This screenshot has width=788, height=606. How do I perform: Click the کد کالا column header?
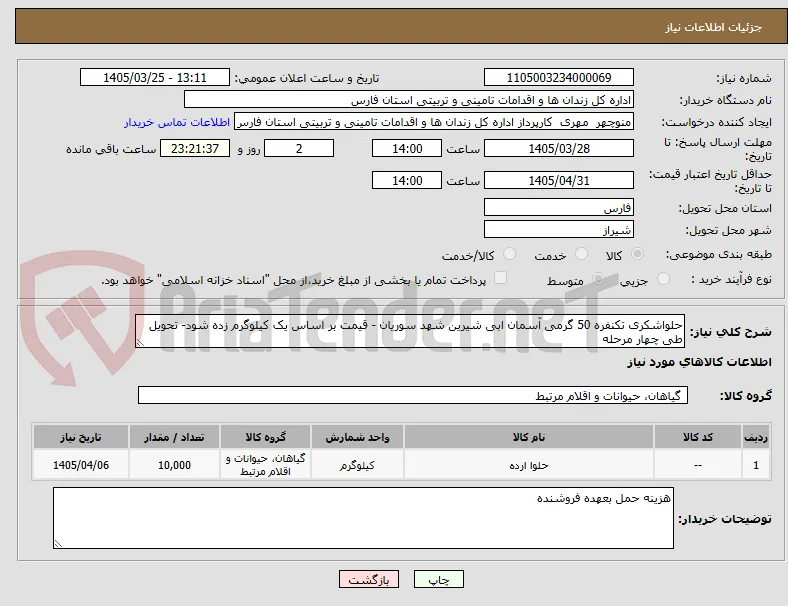698,437
